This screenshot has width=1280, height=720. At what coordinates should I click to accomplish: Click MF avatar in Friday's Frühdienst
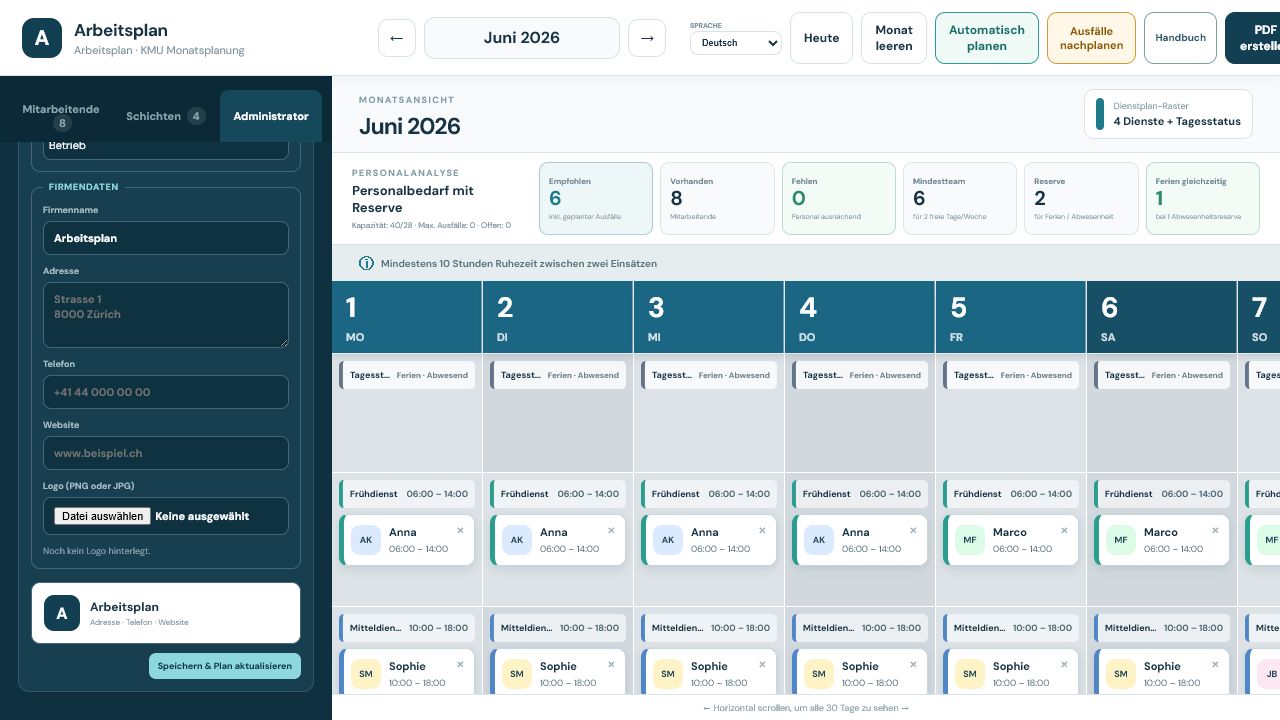pyautogui.click(x=970, y=540)
